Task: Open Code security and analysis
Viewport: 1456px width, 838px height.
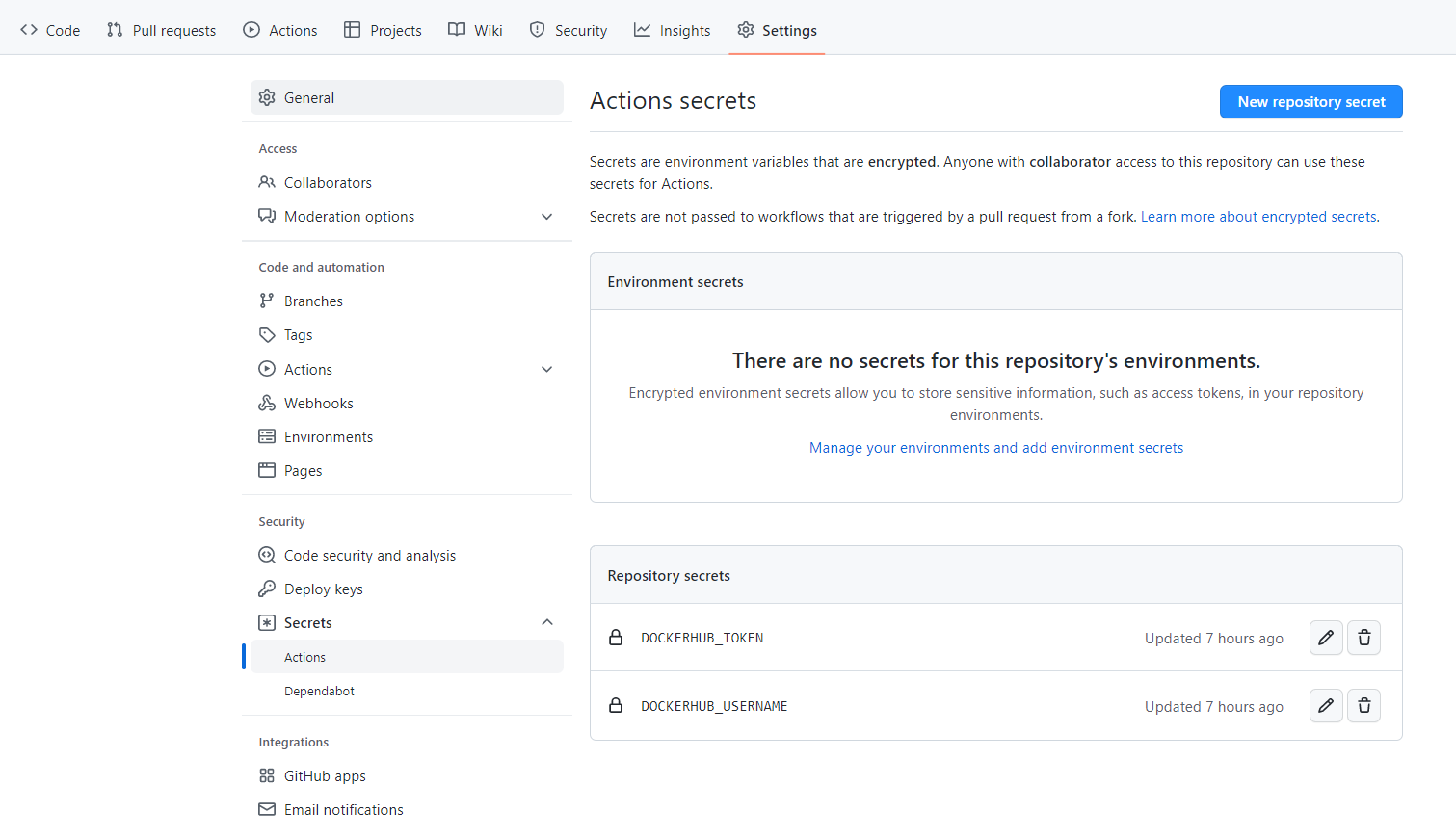Action: [x=407, y=555]
